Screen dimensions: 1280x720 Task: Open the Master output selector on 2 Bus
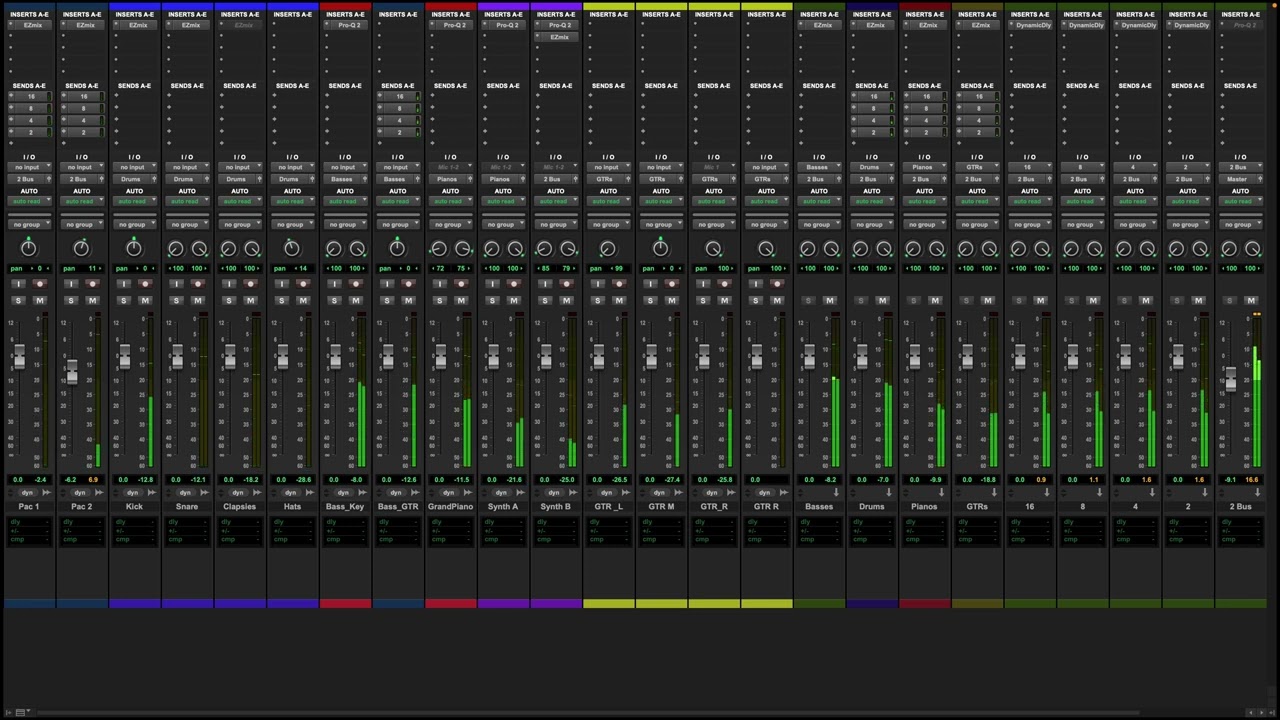pyautogui.click(x=1240, y=179)
